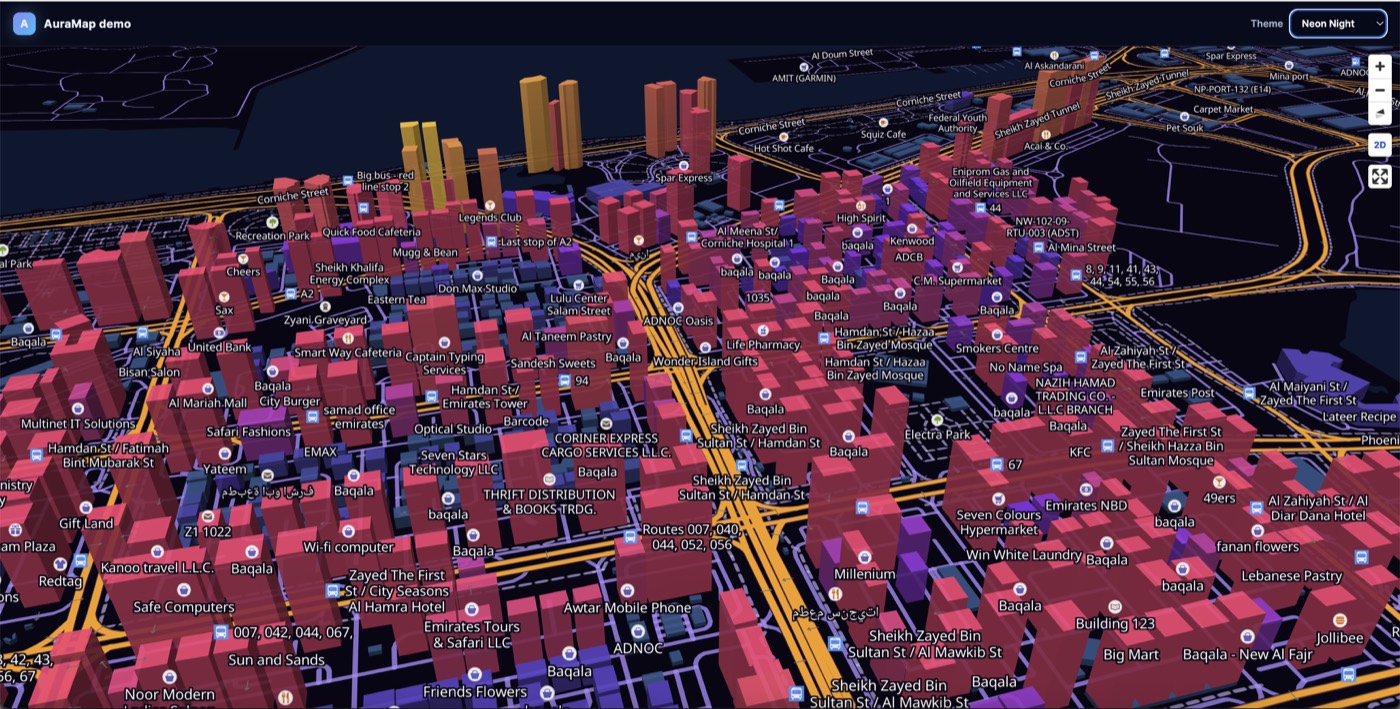Click the Multinet IT Solutions label
This screenshot has width=1400, height=709.
point(78,425)
